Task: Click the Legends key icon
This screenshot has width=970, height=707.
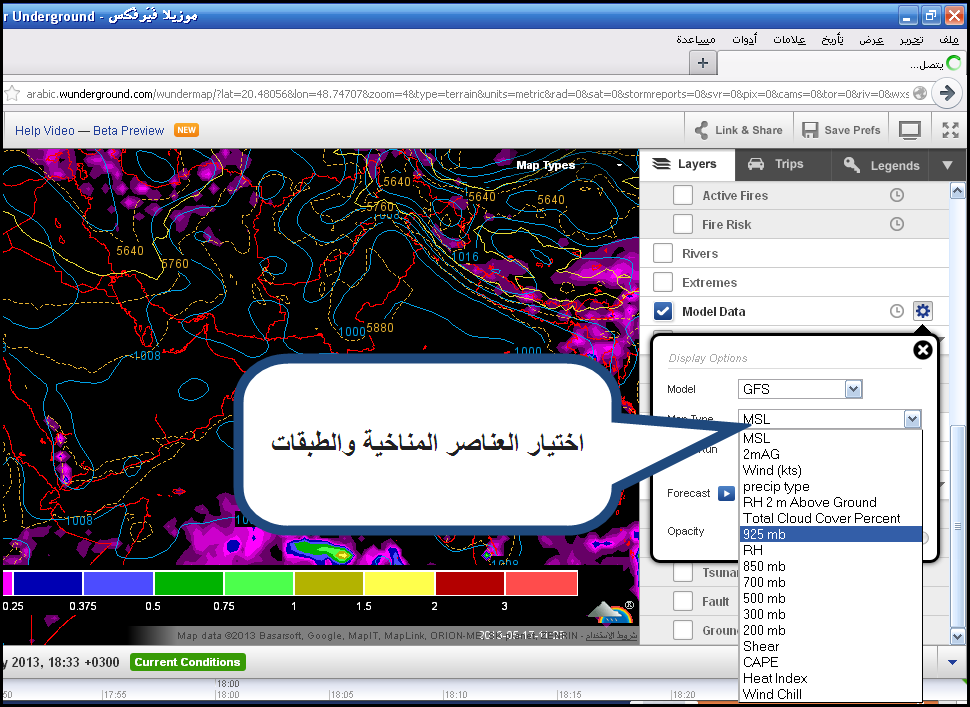Action: 852,165
